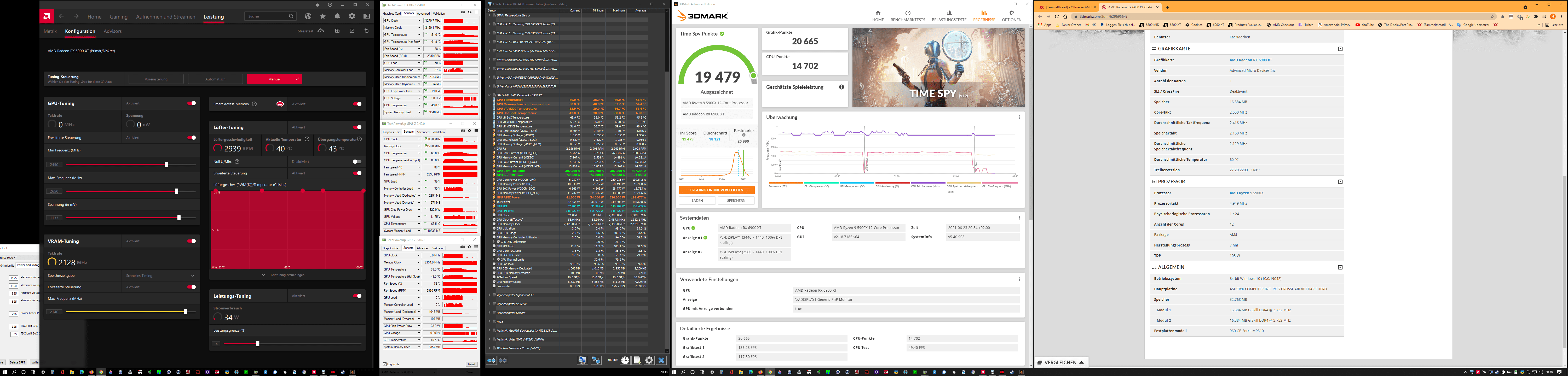Open the three-dot menu of Überwachung panel
Screen dimensions: 1568x376
[x=1019, y=118]
